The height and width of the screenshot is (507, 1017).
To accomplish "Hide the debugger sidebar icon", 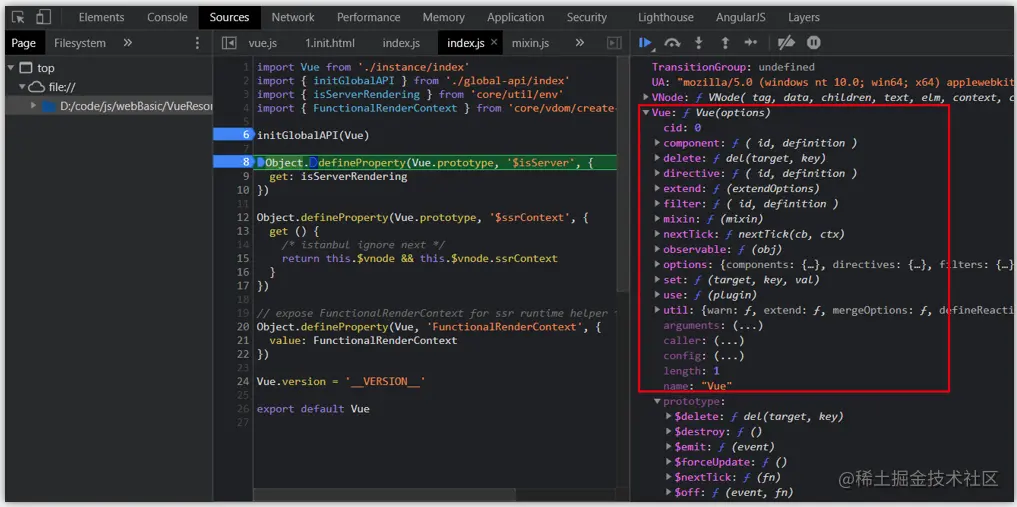I will coord(614,43).
